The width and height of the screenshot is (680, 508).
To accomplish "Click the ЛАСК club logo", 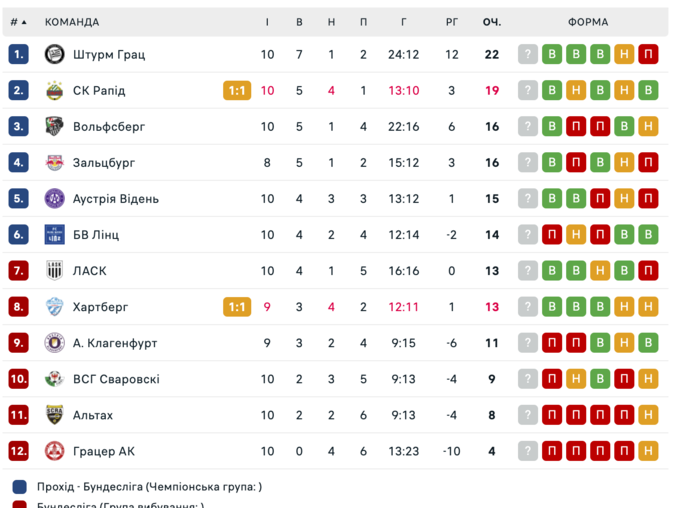I will point(55,271).
